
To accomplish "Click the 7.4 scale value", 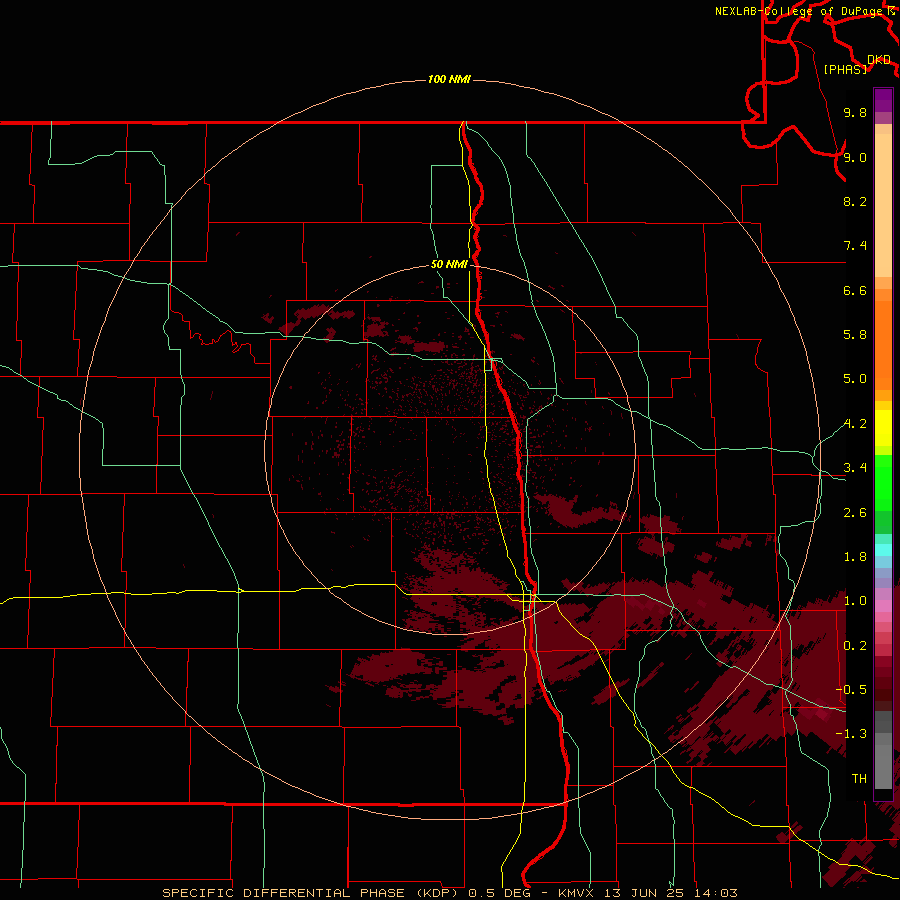I will point(855,246).
